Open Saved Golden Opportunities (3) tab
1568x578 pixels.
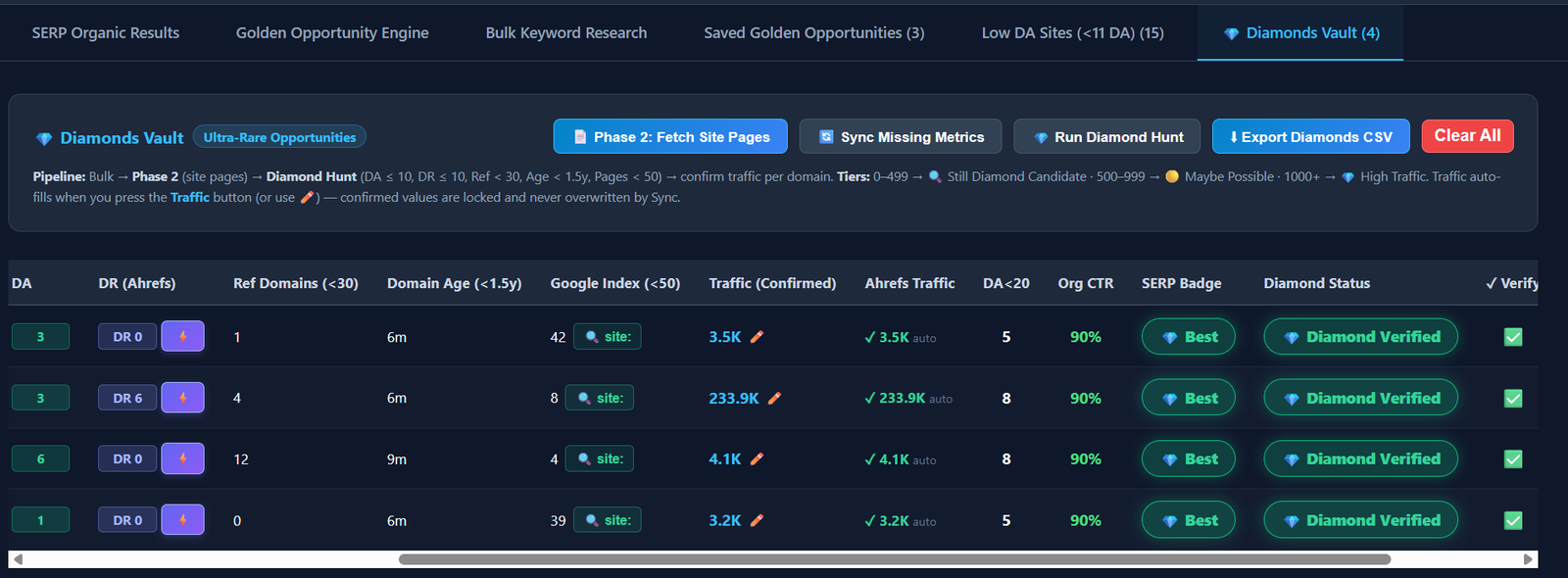click(814, 32)
